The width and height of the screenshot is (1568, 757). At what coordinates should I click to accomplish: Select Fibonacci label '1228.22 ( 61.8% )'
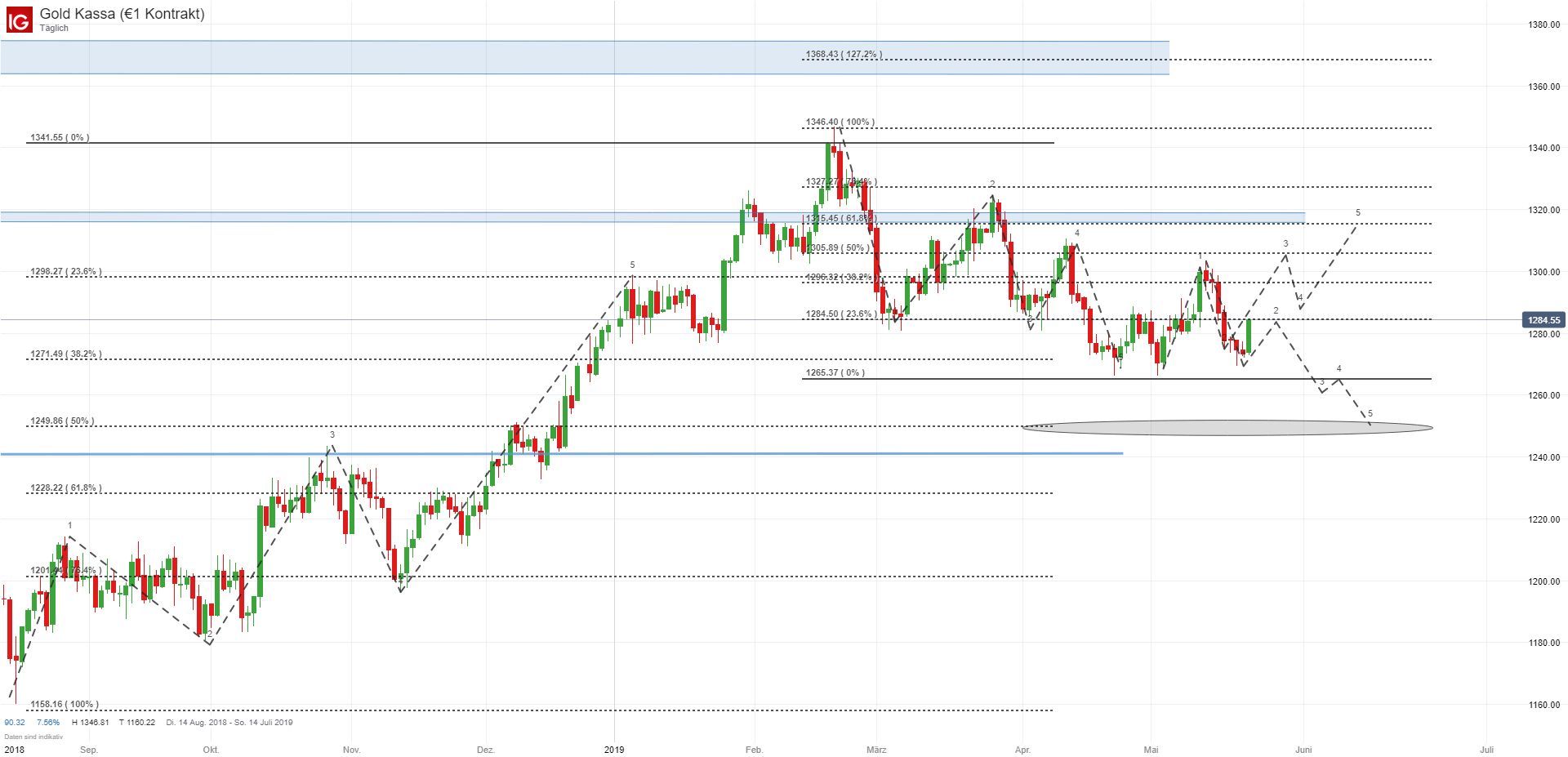66,488
